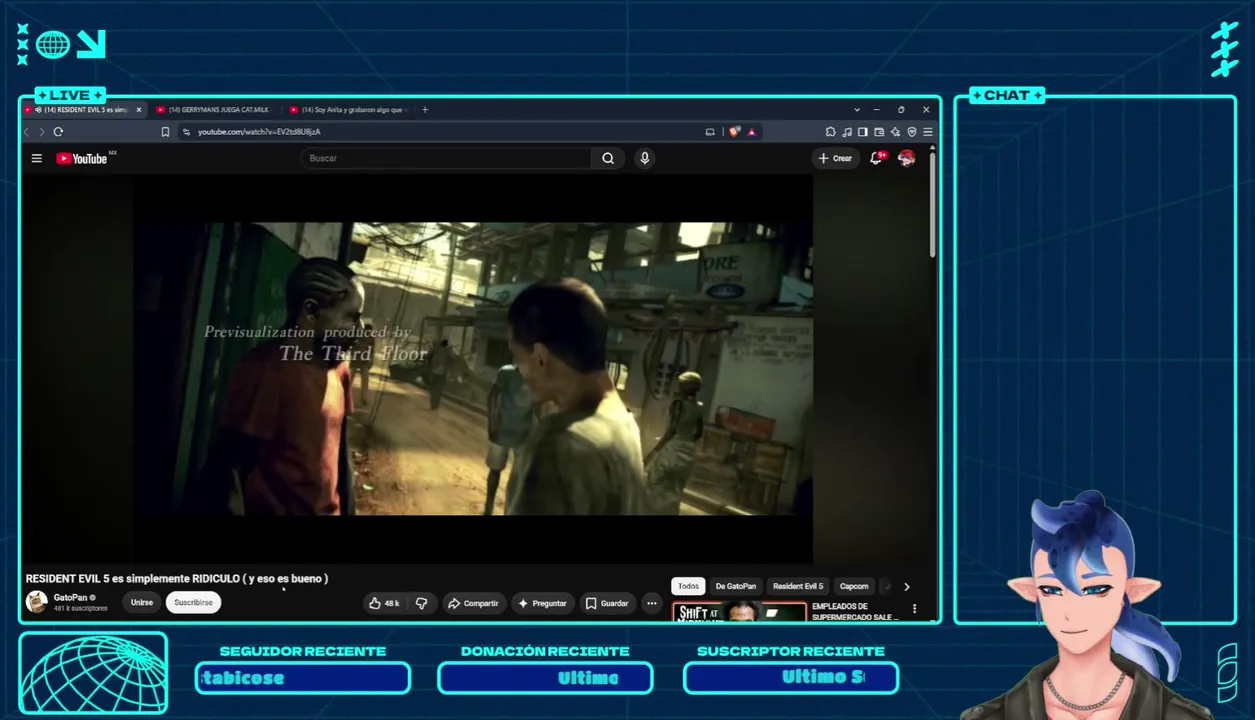
Task: Open the browser extensions puzzle icon
Action: pos(830,132)
